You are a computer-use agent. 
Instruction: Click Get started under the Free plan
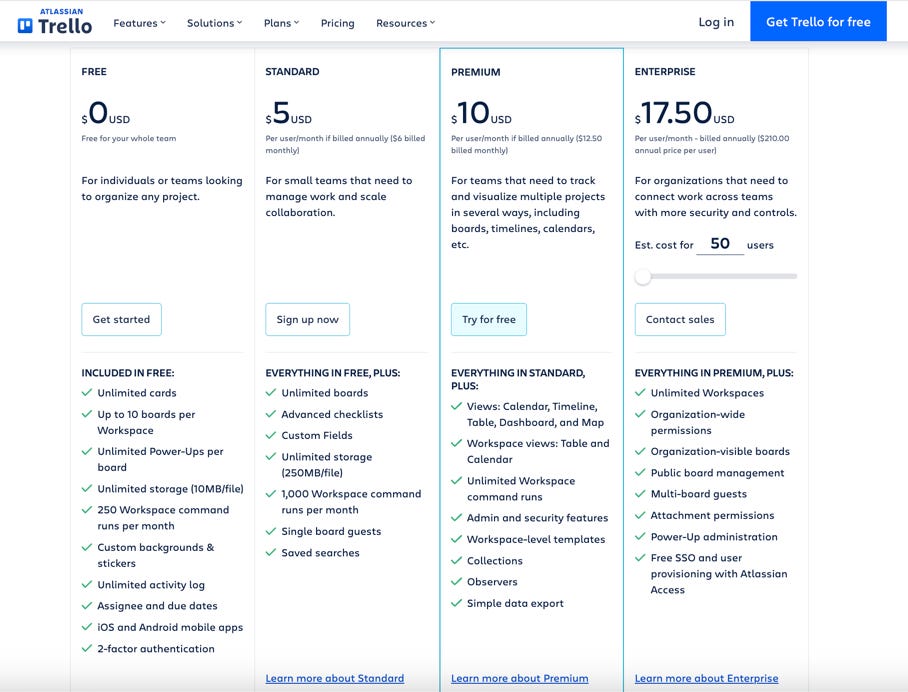121,319
